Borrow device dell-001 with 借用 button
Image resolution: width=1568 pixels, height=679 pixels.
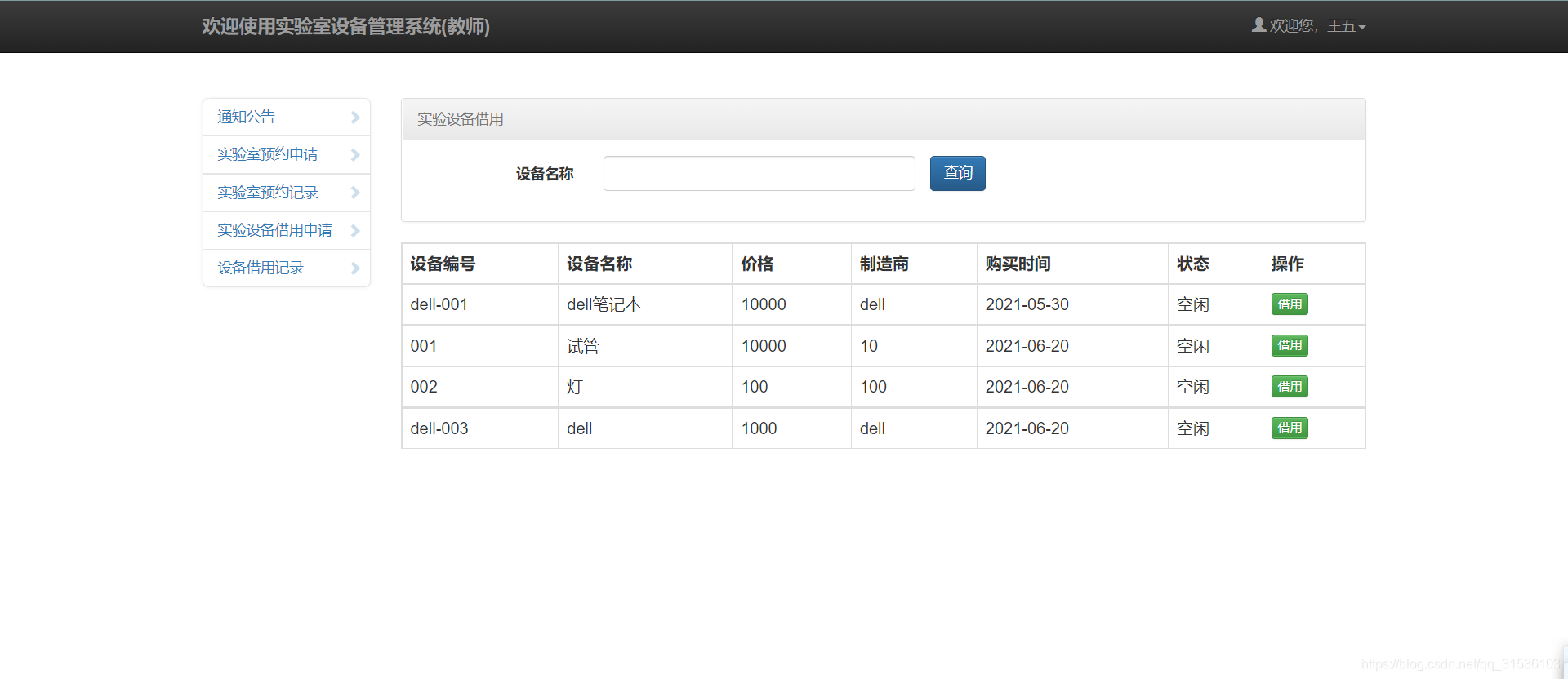(x=1290, y=304)
